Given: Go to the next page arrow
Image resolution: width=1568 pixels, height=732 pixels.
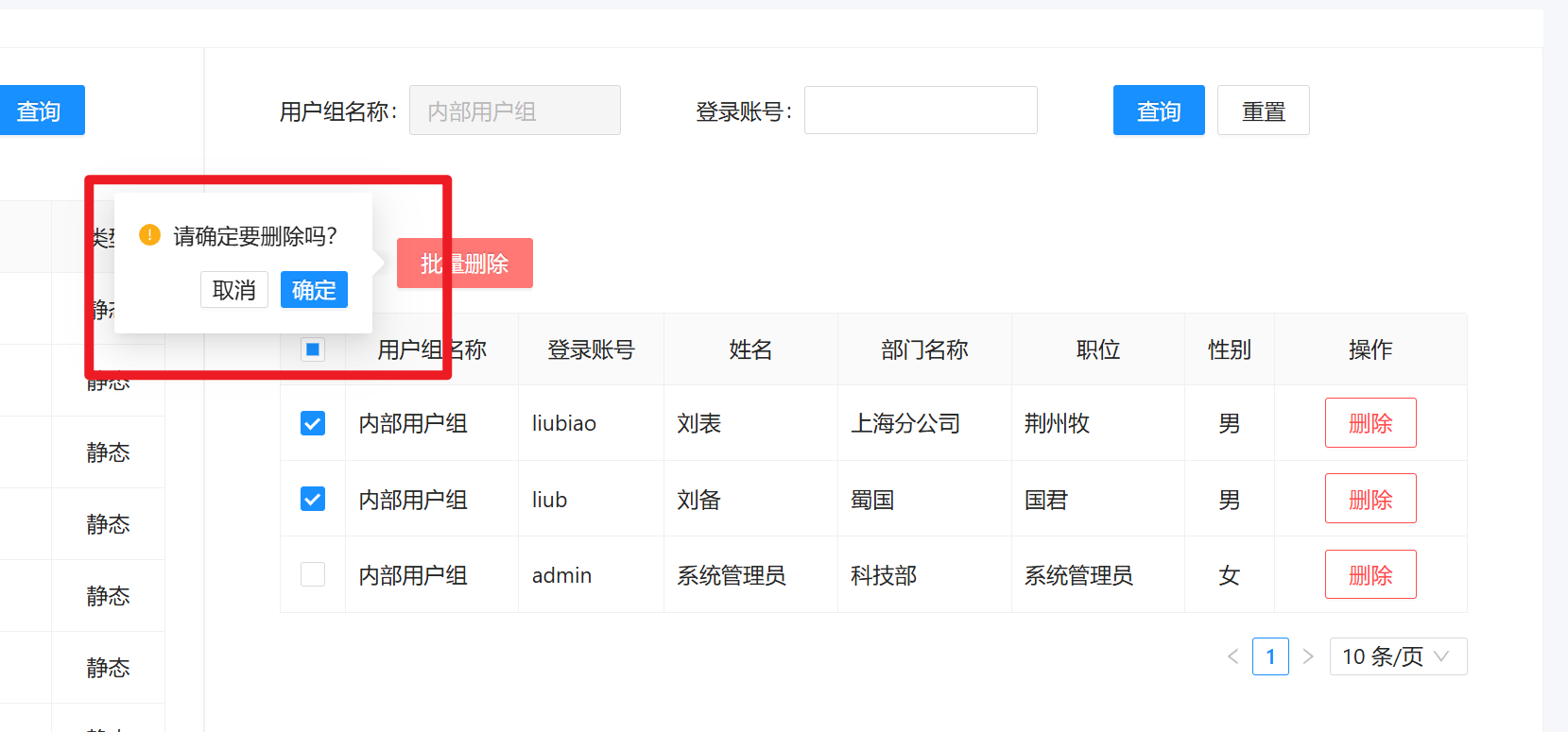Looking at the screenshot, I should click(1308, 656).
